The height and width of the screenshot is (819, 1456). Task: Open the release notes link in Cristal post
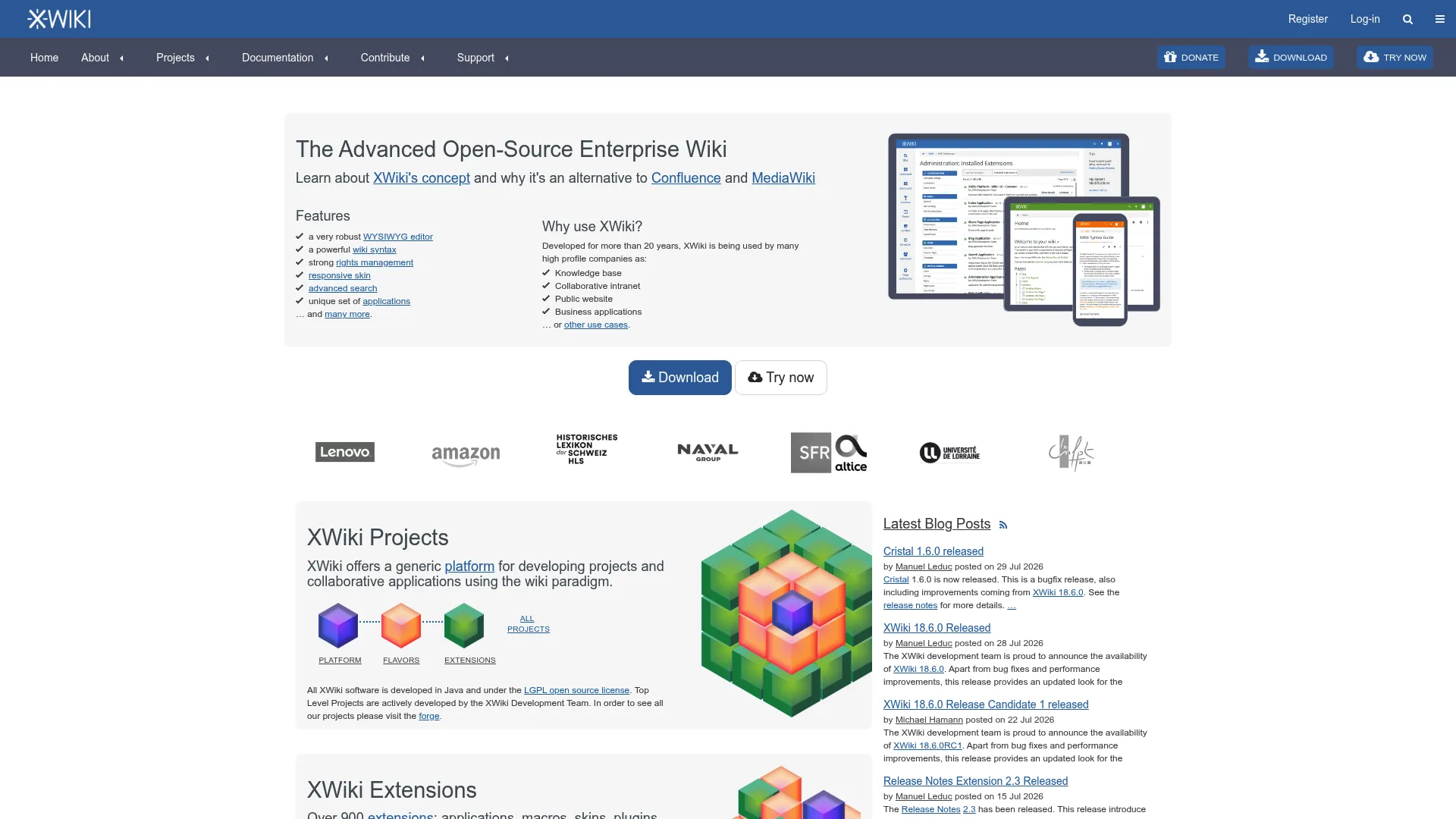pyautogui.click(x=910, y=605)
